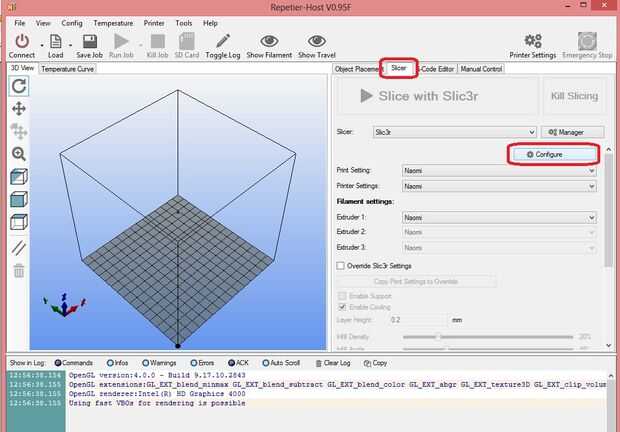
Task: Click the Slice with Slic3r button
Action: 437,96
